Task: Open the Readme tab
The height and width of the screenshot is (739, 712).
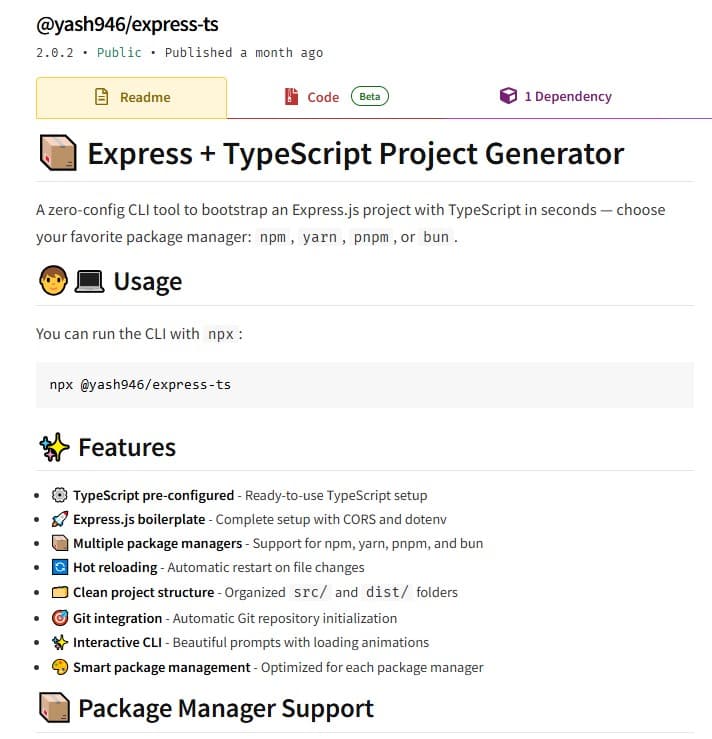Action: pos(131,97)
